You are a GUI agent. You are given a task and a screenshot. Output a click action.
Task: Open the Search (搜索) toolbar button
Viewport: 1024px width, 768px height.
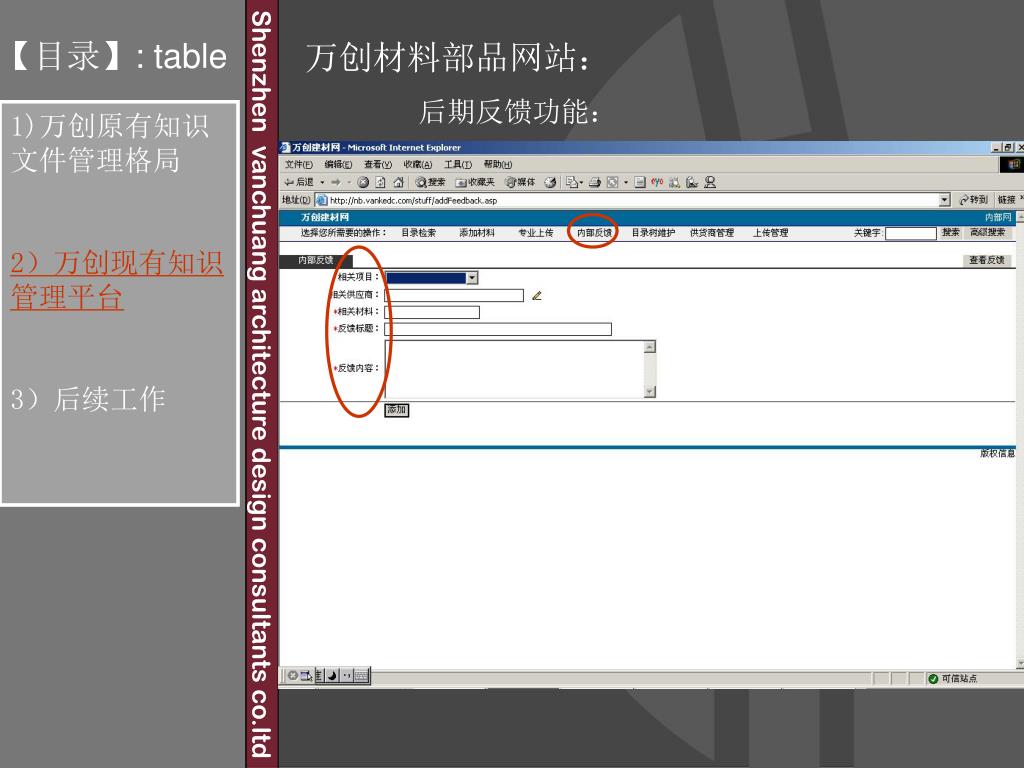[430, 182]
